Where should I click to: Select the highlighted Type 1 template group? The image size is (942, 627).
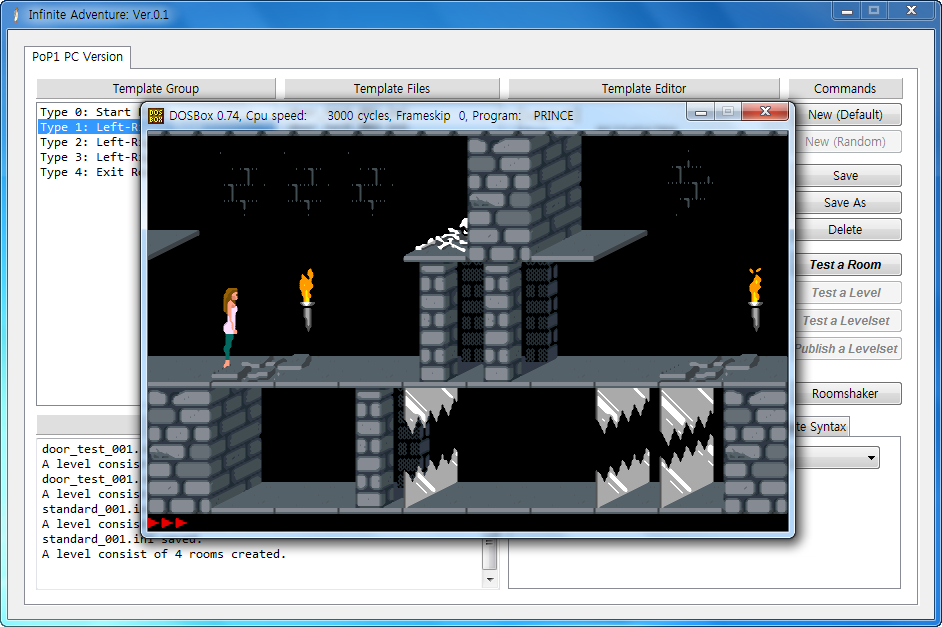89,127
